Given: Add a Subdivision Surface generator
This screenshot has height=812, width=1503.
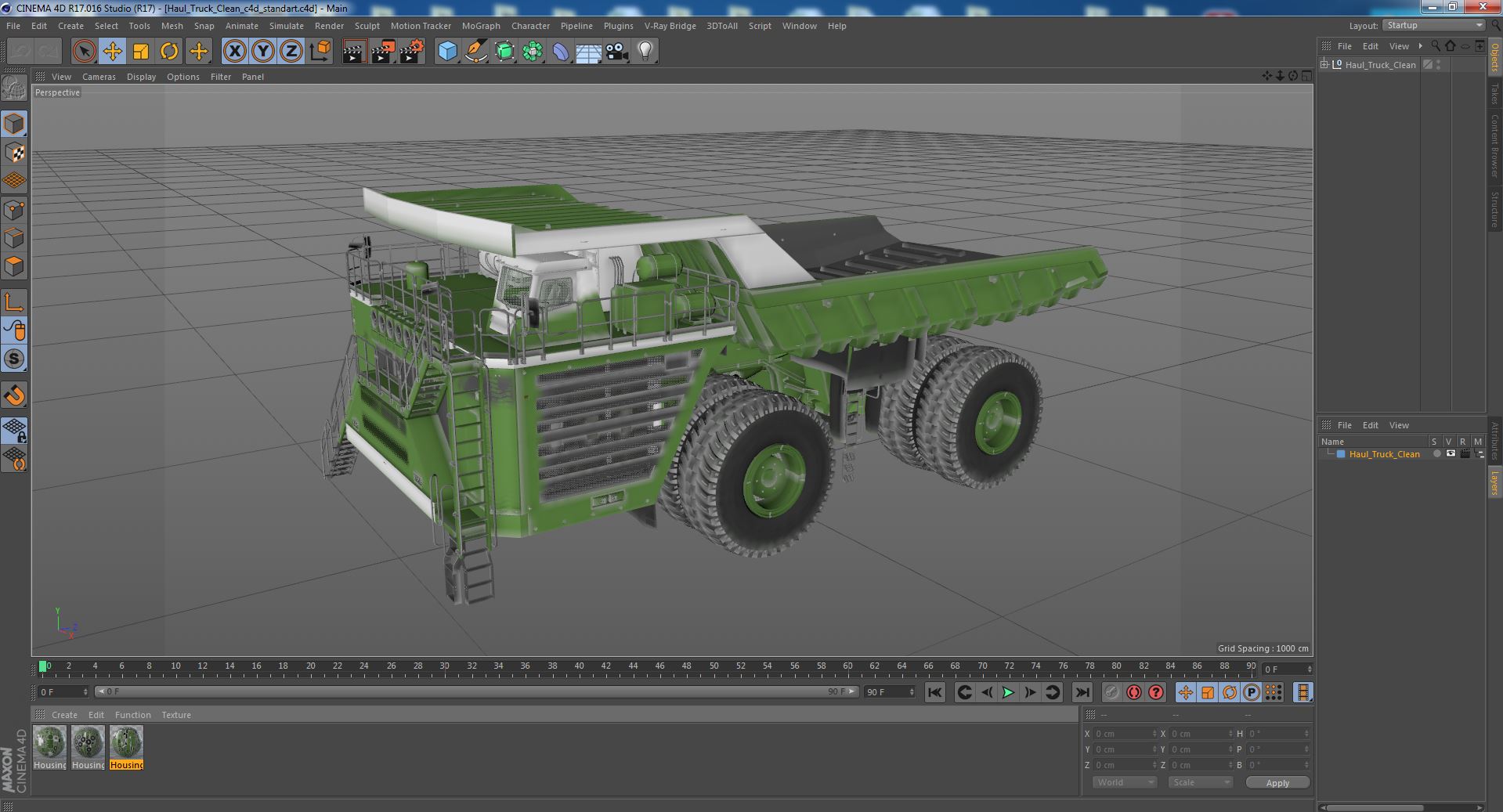Looking at the screenshot, I should 504,52.
